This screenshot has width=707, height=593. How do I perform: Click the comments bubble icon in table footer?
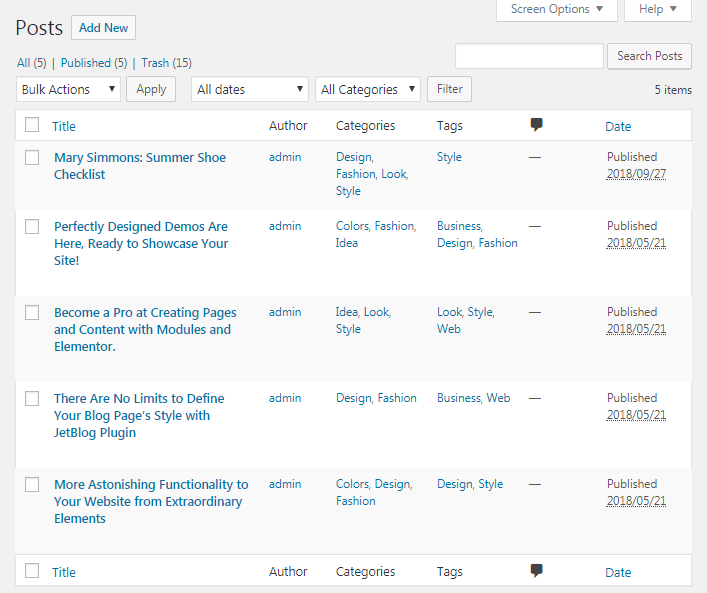tap(536, 571)
